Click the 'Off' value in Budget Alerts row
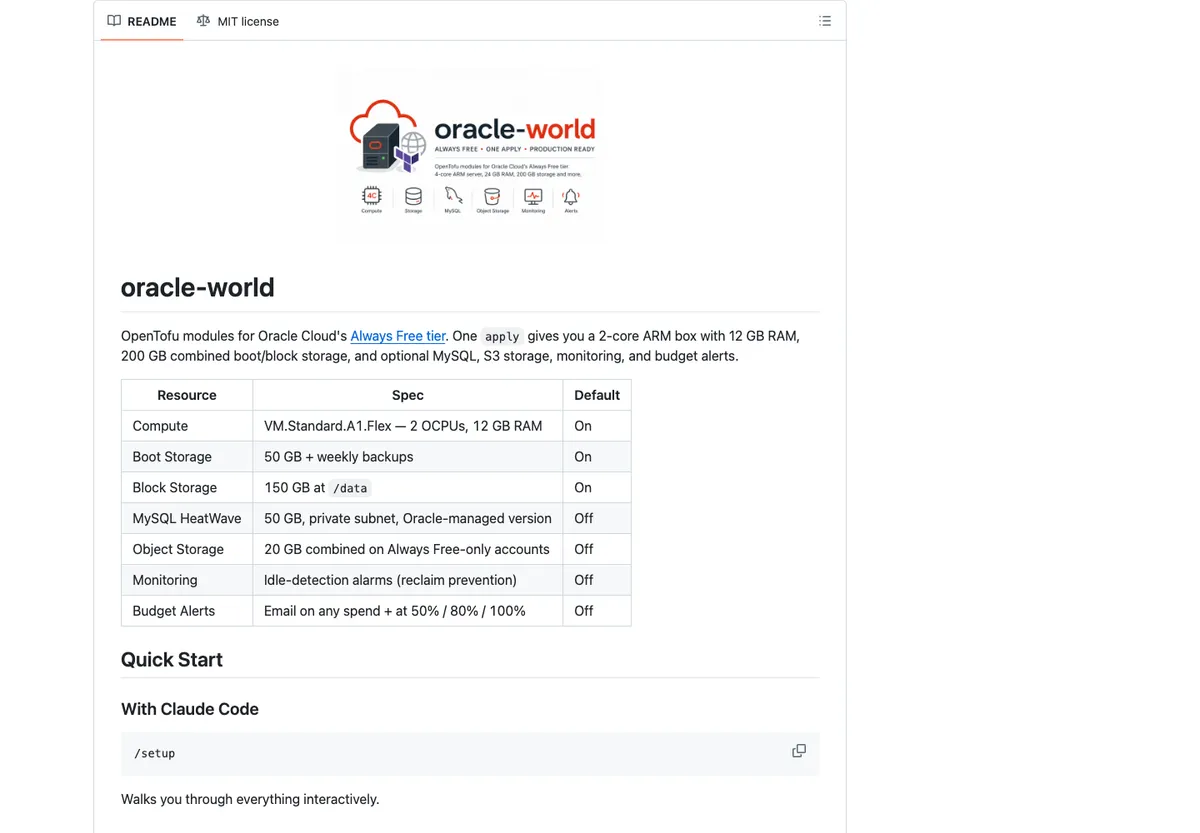This screenshot has height=833, width=1200. pyautogui.click(x=584, y=611)
